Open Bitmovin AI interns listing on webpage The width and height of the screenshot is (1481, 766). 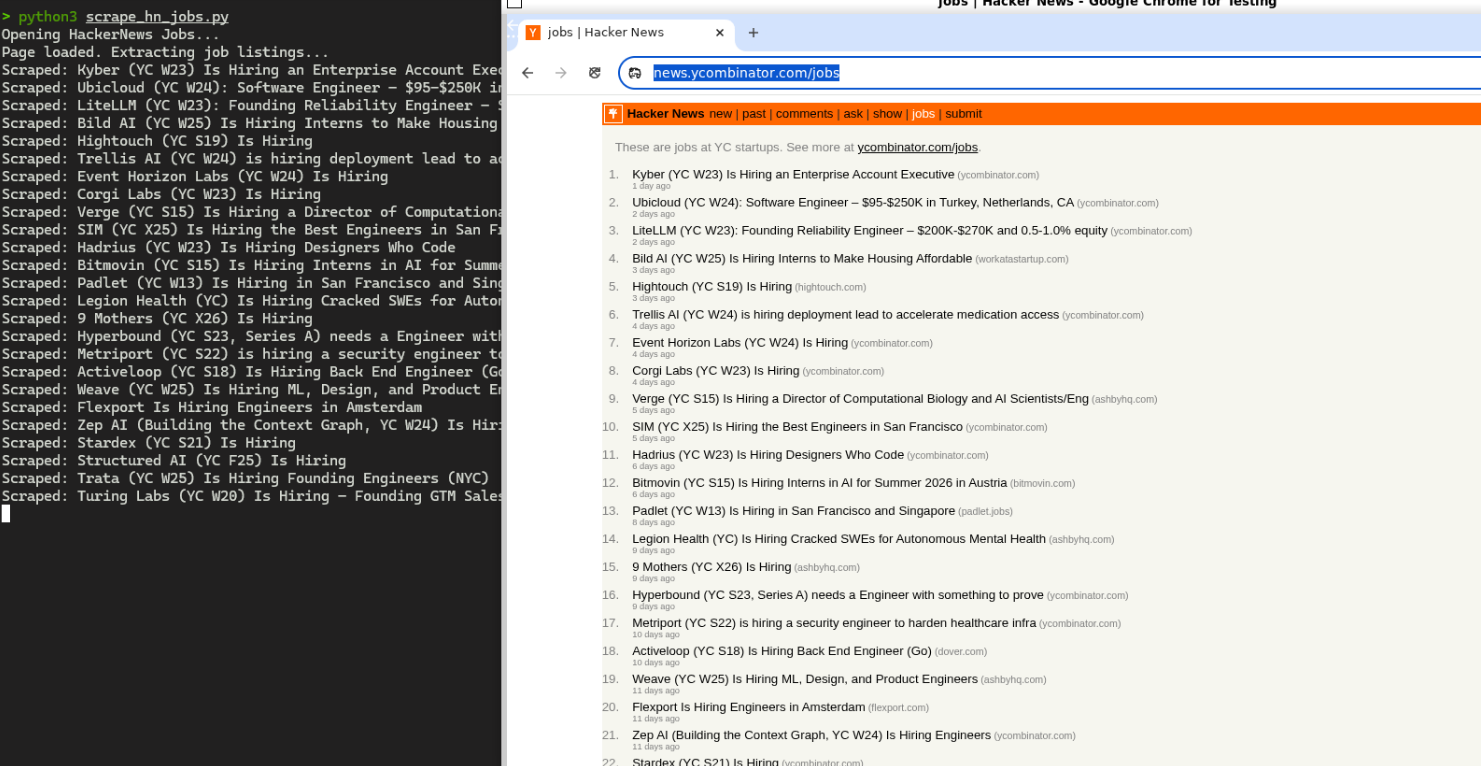pyautogui.click(x=819, y=483)
